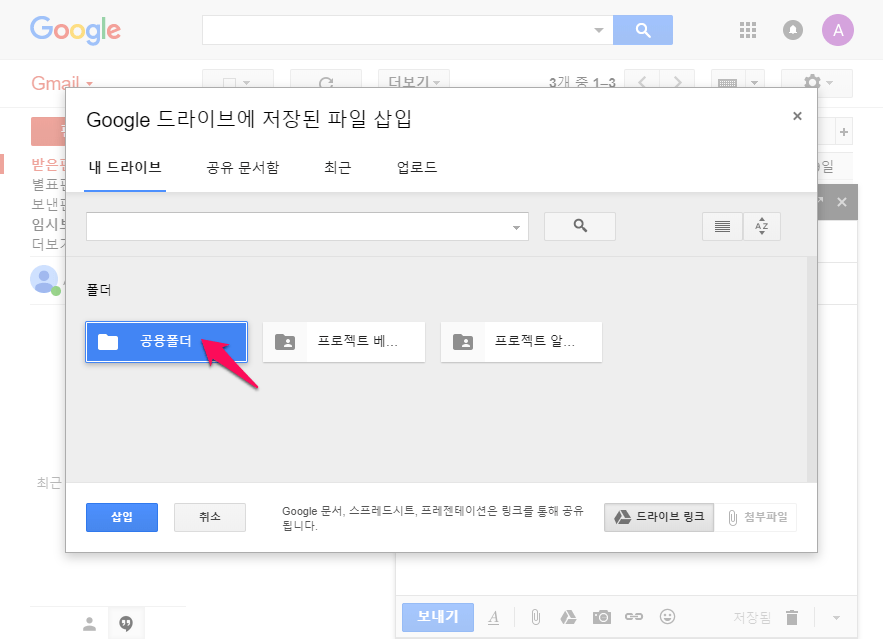The width and height of the screenshot is (883, 639).
Task: Open the 업로드 tab
Action: pyautogui.click(x=417, y=167)
